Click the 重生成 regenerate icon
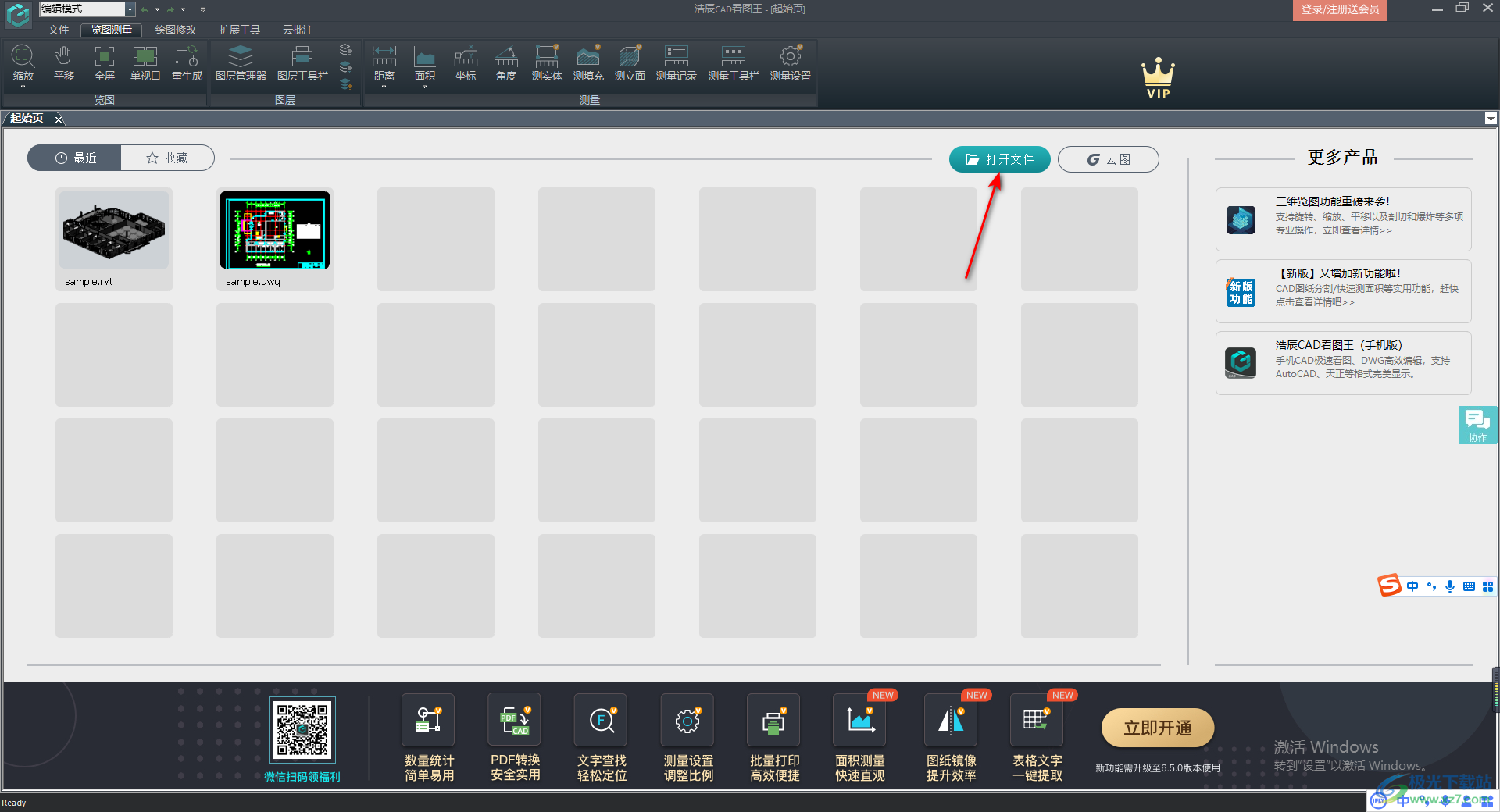This screenshot has width=1500, height=812. [187, 62]
